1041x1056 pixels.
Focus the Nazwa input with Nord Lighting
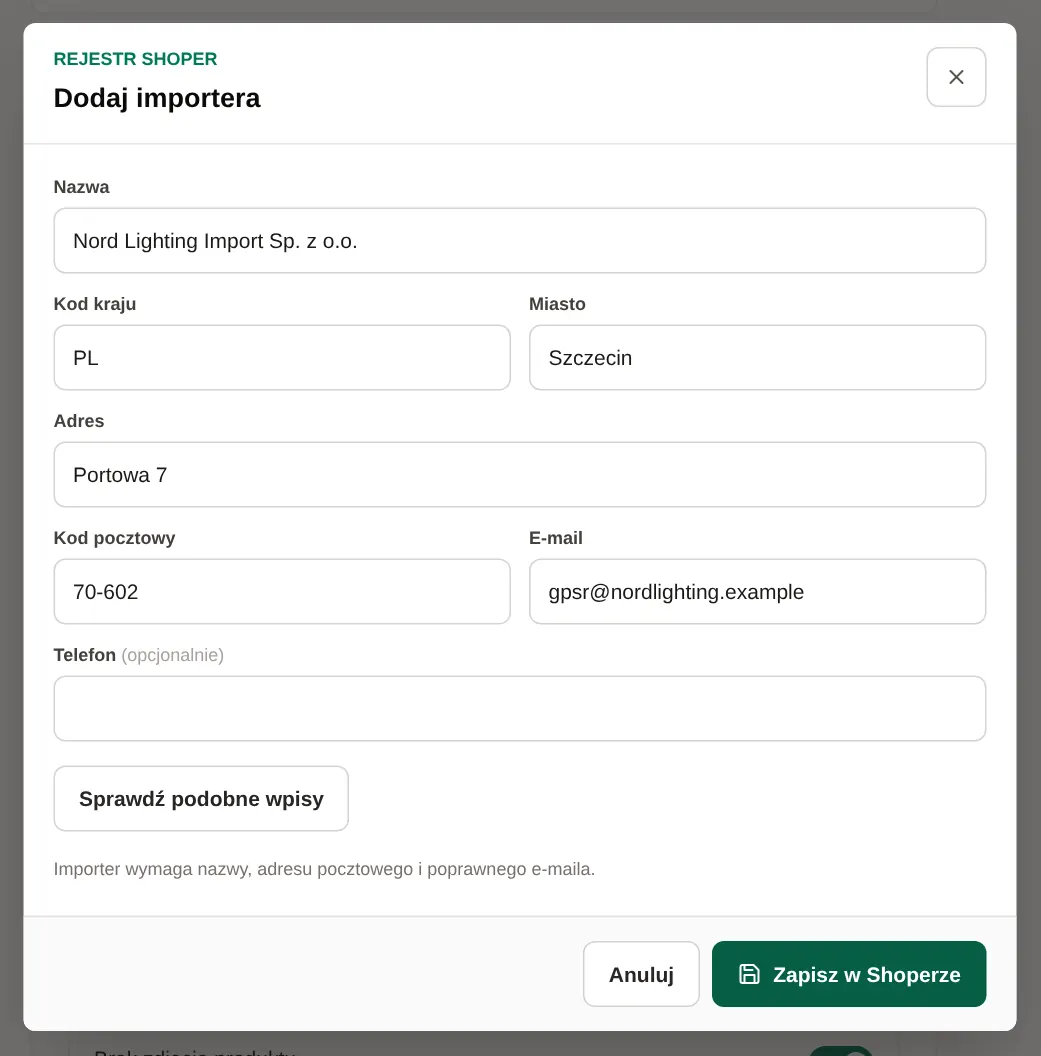519,240
